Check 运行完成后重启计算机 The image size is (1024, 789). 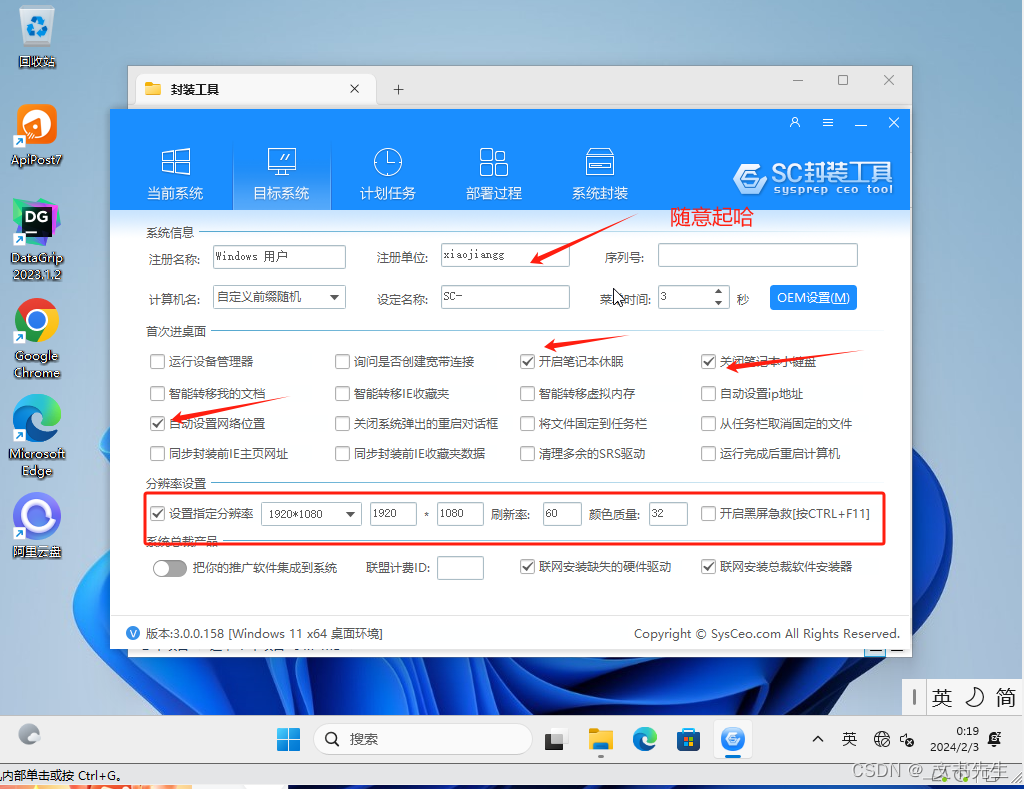pyautogui.click(x=708, y=453)
